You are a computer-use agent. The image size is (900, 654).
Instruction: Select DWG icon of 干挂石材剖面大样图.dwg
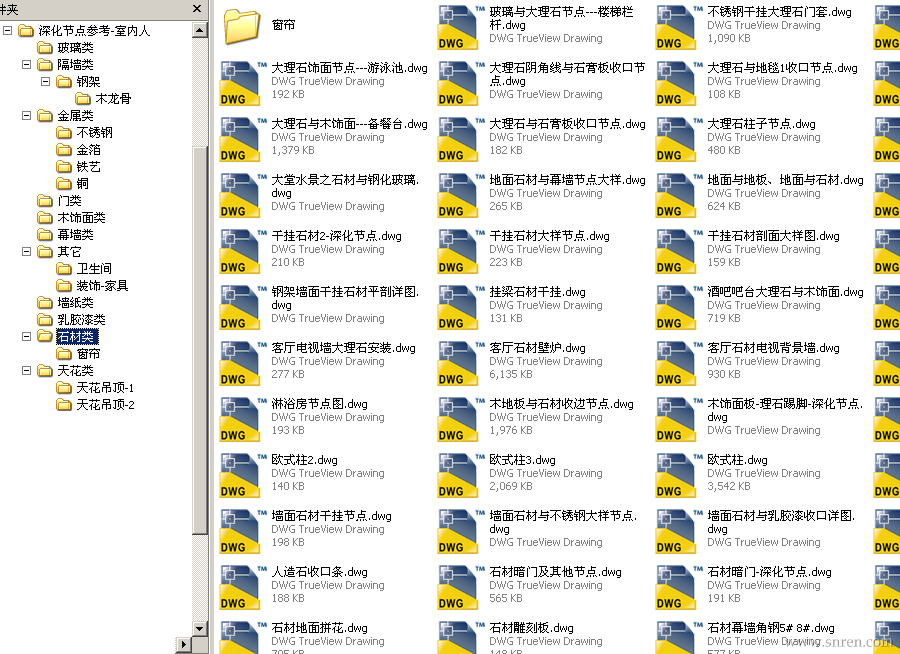click(x=674, y=251)
